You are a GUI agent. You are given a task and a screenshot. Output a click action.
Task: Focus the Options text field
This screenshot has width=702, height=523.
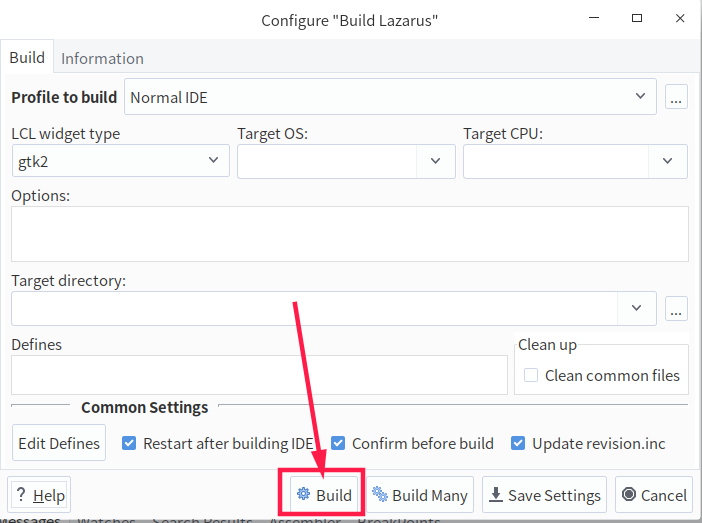coord(350,234)
